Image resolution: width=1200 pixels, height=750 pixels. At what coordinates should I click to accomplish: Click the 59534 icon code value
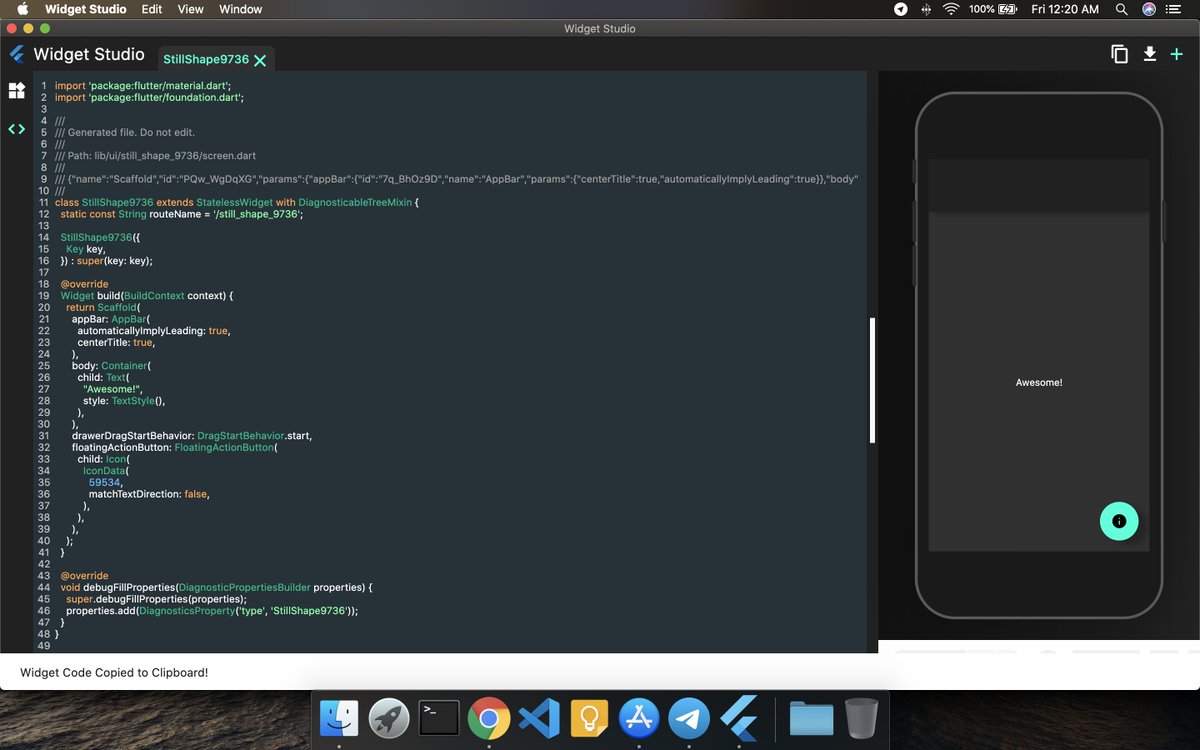(104, 482)
